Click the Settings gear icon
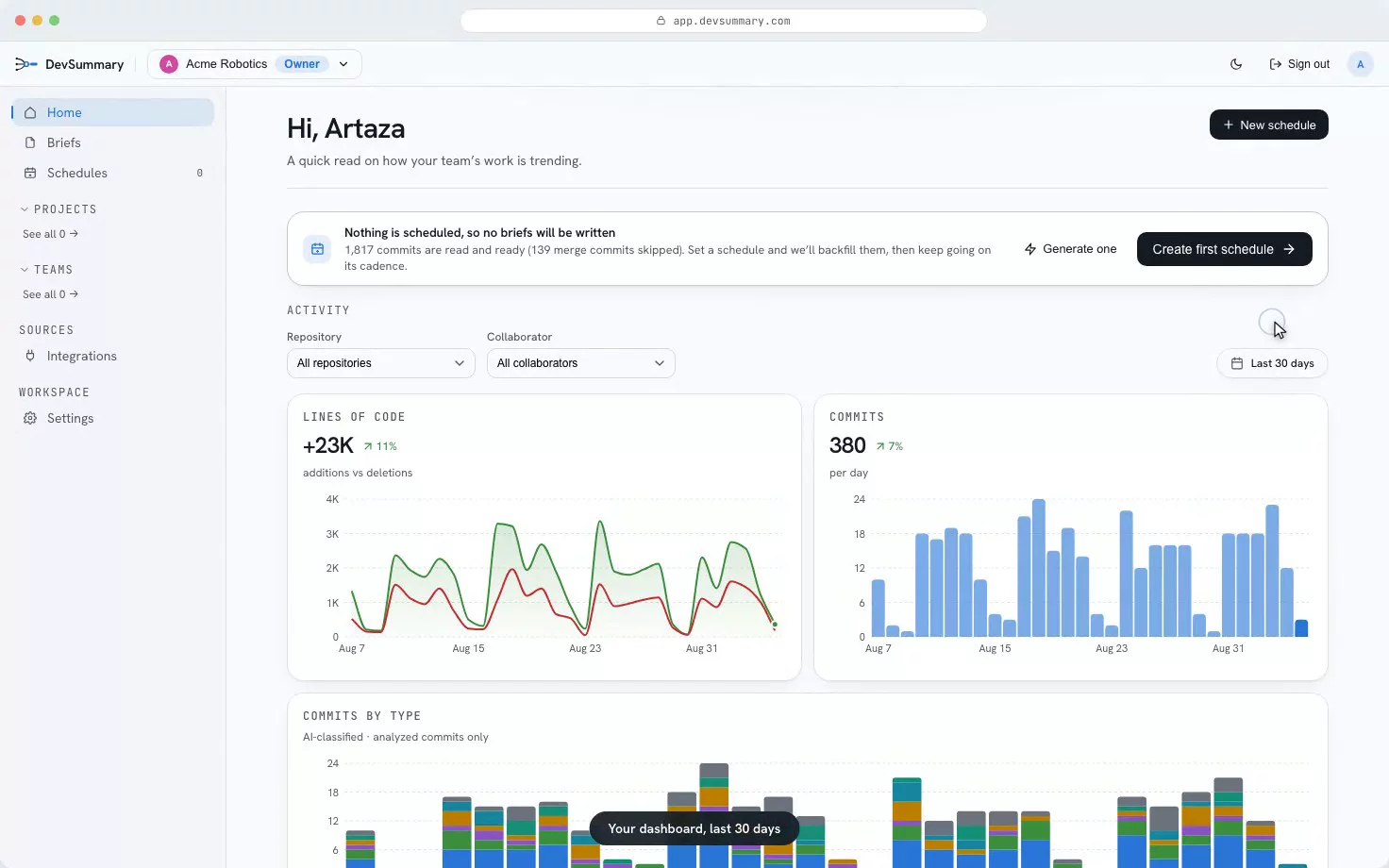Image resolution: width=1389 pixels, height=868 pixels. click(30, 418)
